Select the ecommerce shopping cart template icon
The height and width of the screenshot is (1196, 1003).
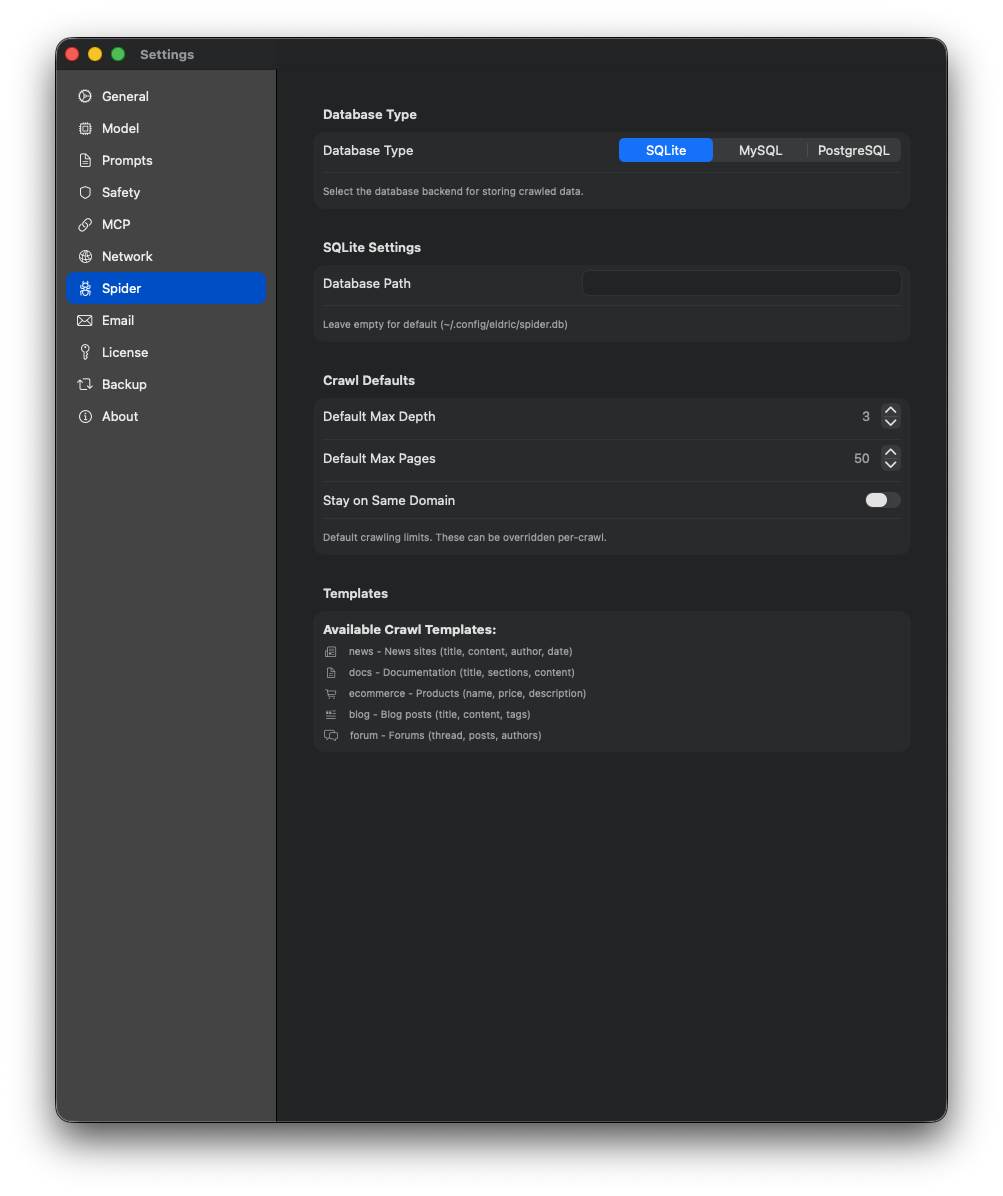pos(330,693)
